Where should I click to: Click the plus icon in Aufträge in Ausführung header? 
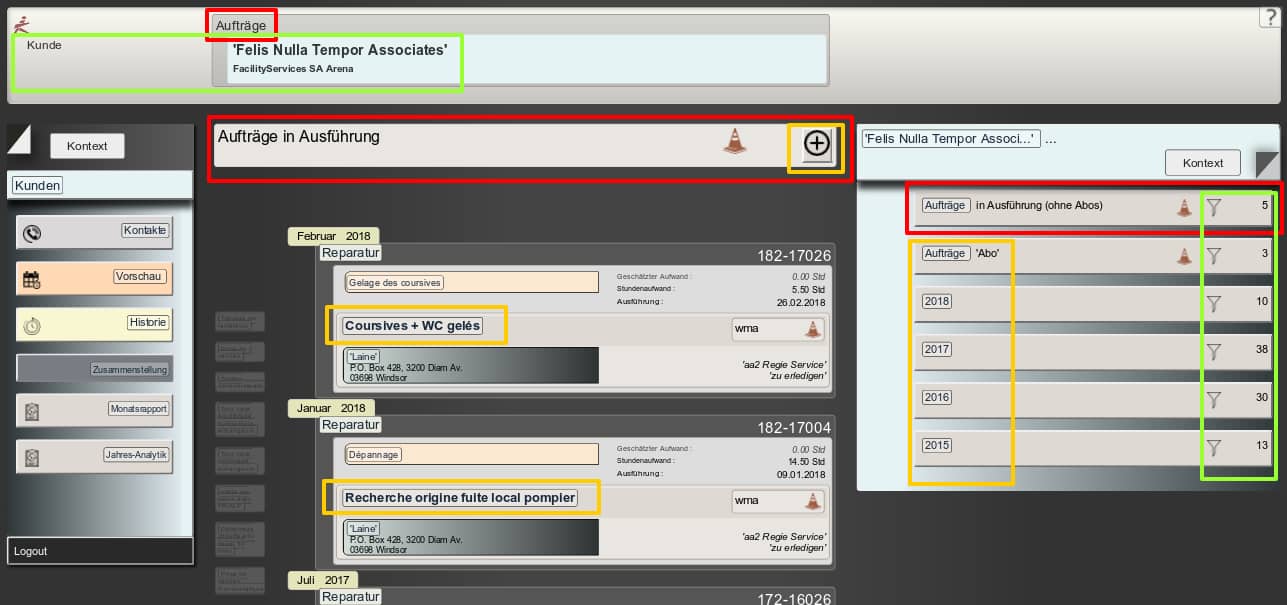[817, 145]
